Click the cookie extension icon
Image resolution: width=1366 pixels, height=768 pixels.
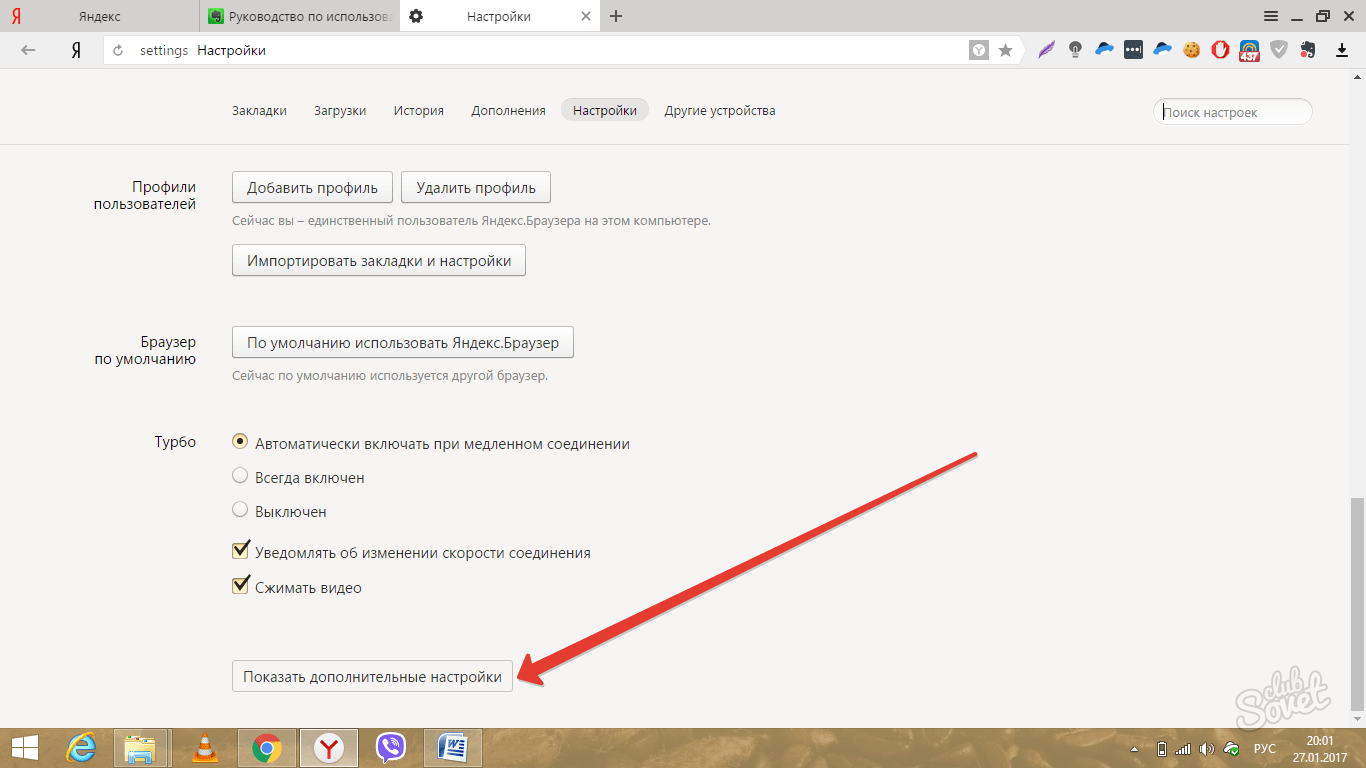coord(1191,49)
